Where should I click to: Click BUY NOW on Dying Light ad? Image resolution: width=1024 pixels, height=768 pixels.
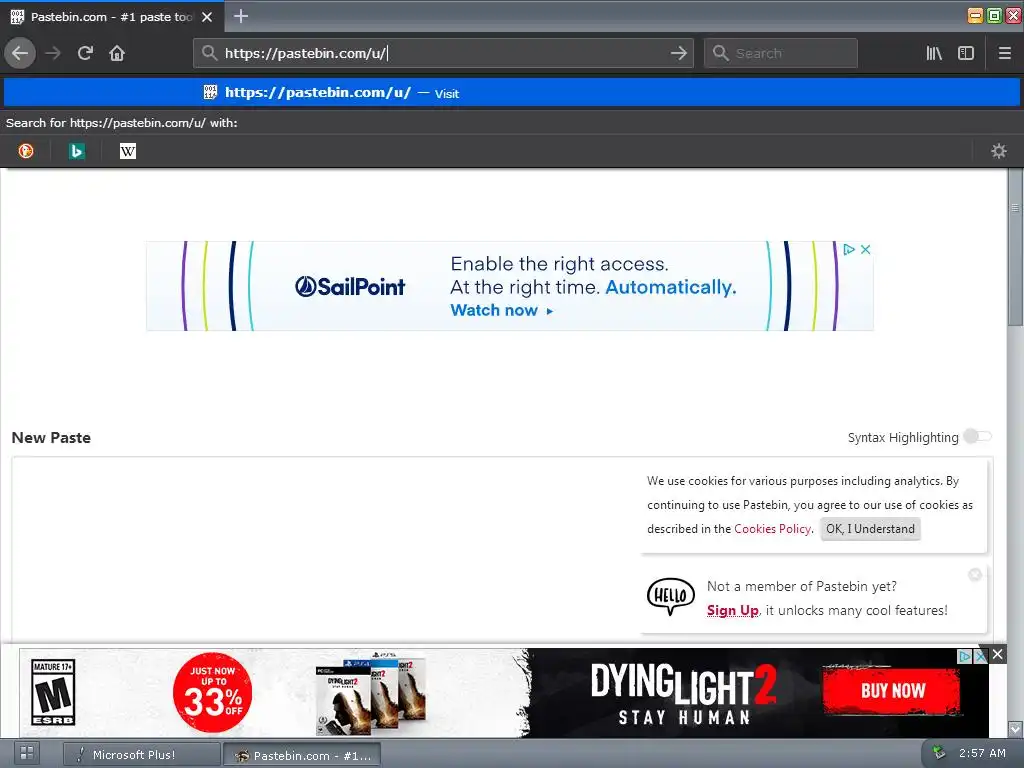tap(892, 690)
